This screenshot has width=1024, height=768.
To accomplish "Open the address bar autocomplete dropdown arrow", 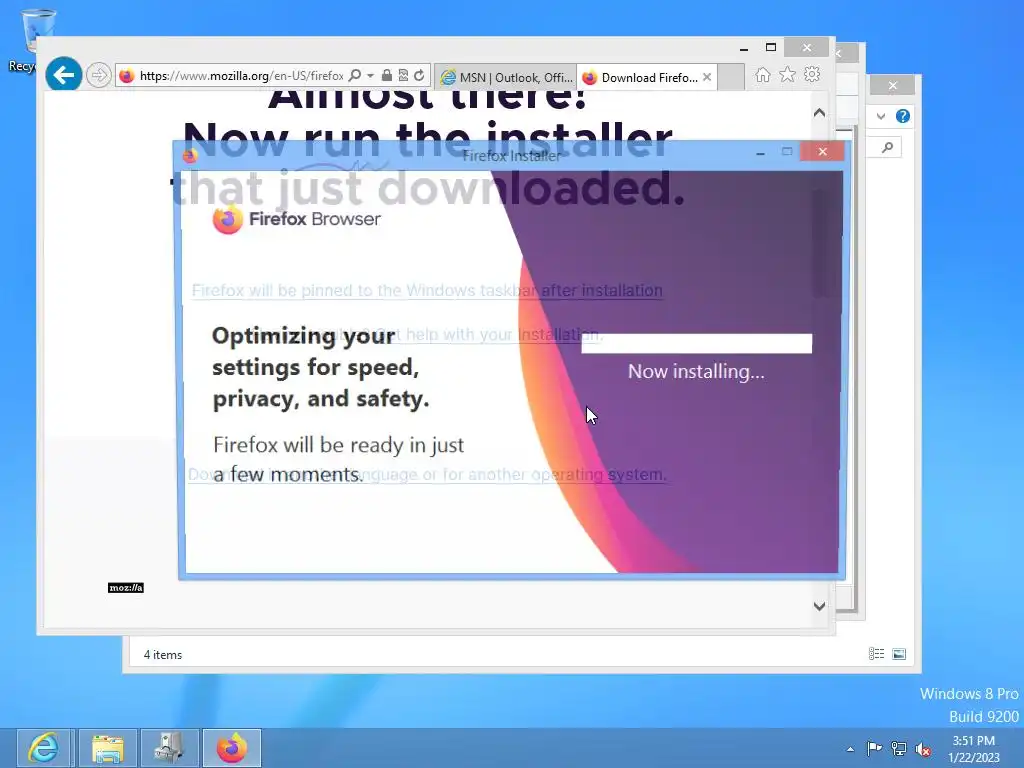I will 370,76.
